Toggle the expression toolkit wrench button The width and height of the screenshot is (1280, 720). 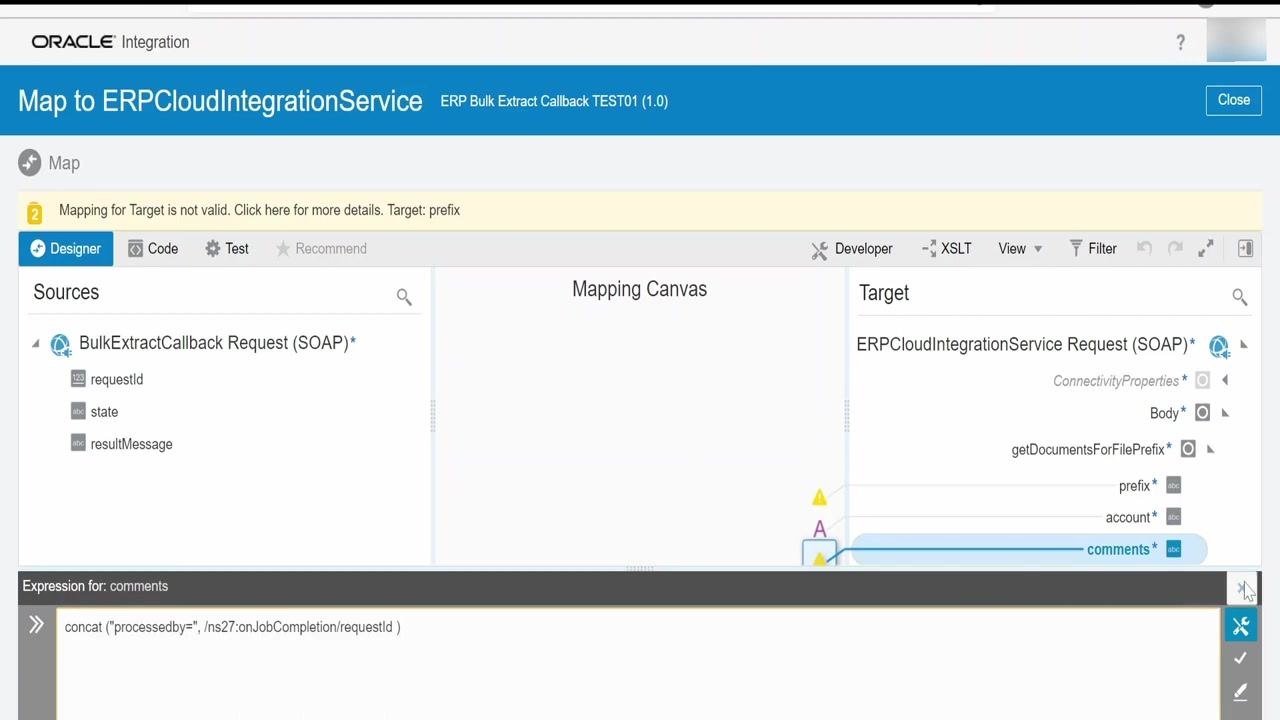click(x=1241, y=626)
